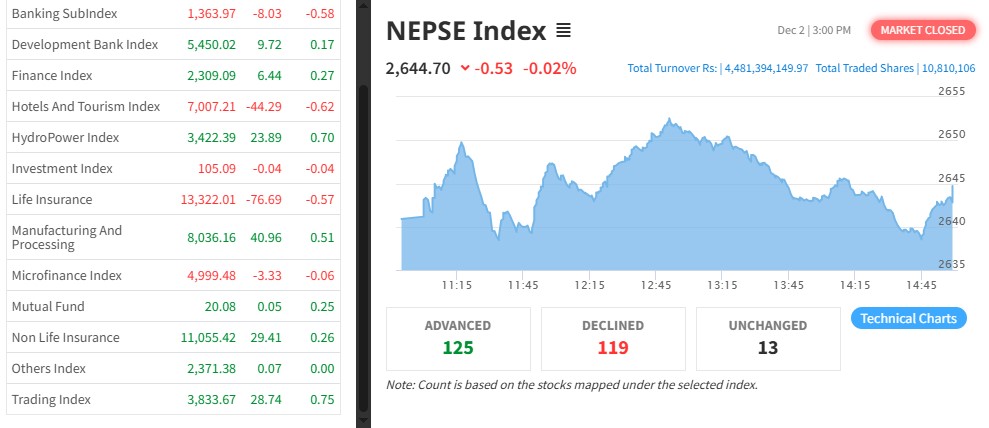Open the HydroPower Index row

click(65, 137)
